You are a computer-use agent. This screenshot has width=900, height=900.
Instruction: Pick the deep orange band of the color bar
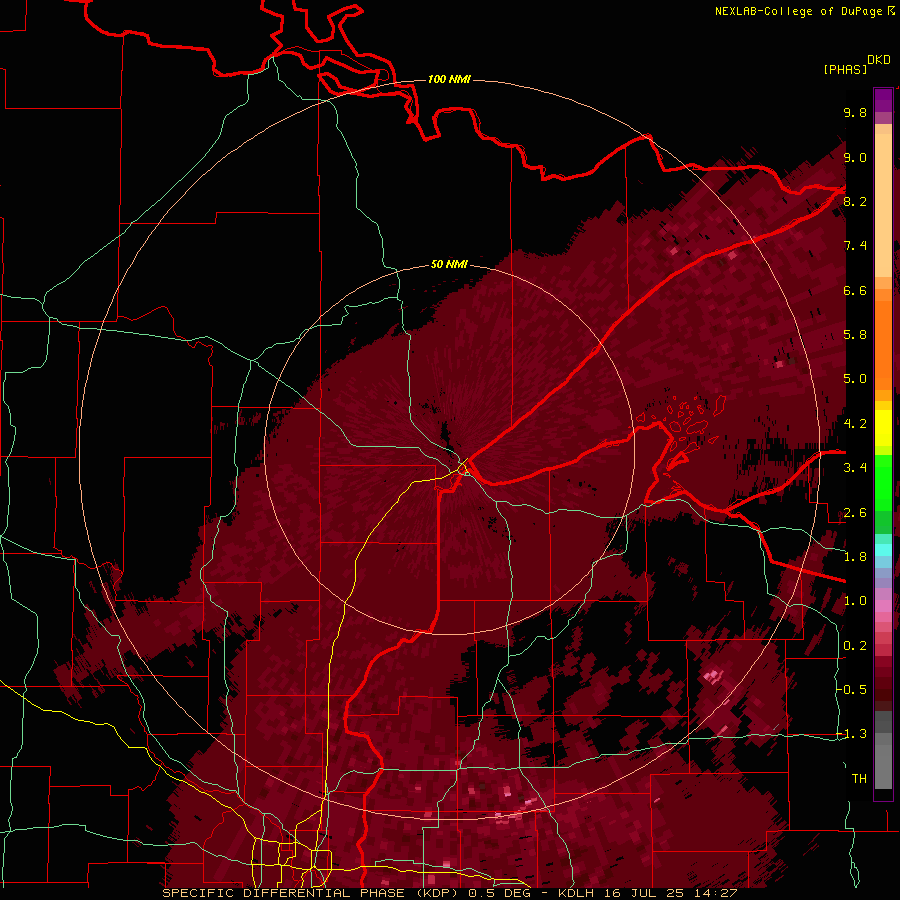pos(883,344)
